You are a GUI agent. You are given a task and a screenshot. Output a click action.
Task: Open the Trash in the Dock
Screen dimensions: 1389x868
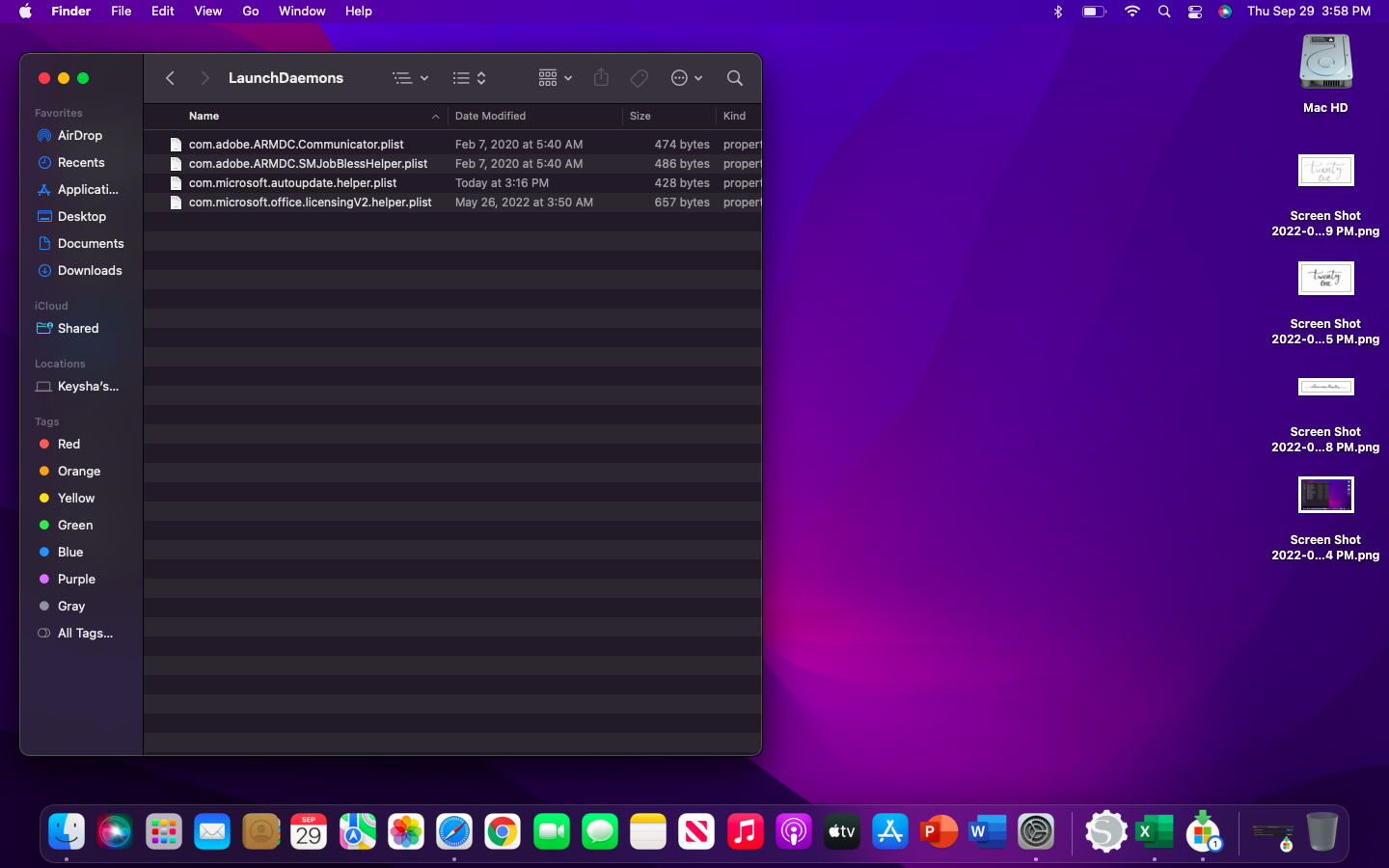tap(1321, 831)
